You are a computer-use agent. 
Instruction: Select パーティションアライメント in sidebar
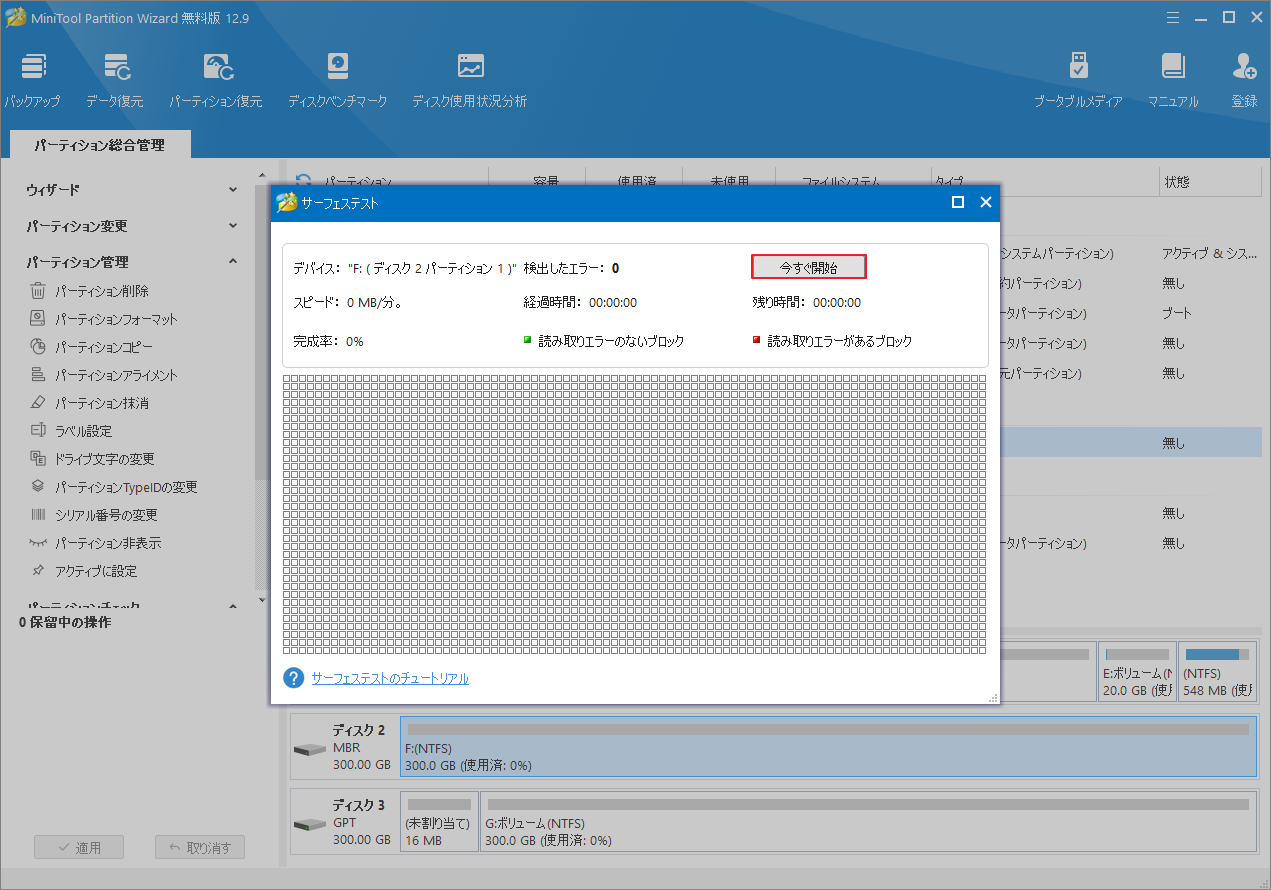click(103, 375)
